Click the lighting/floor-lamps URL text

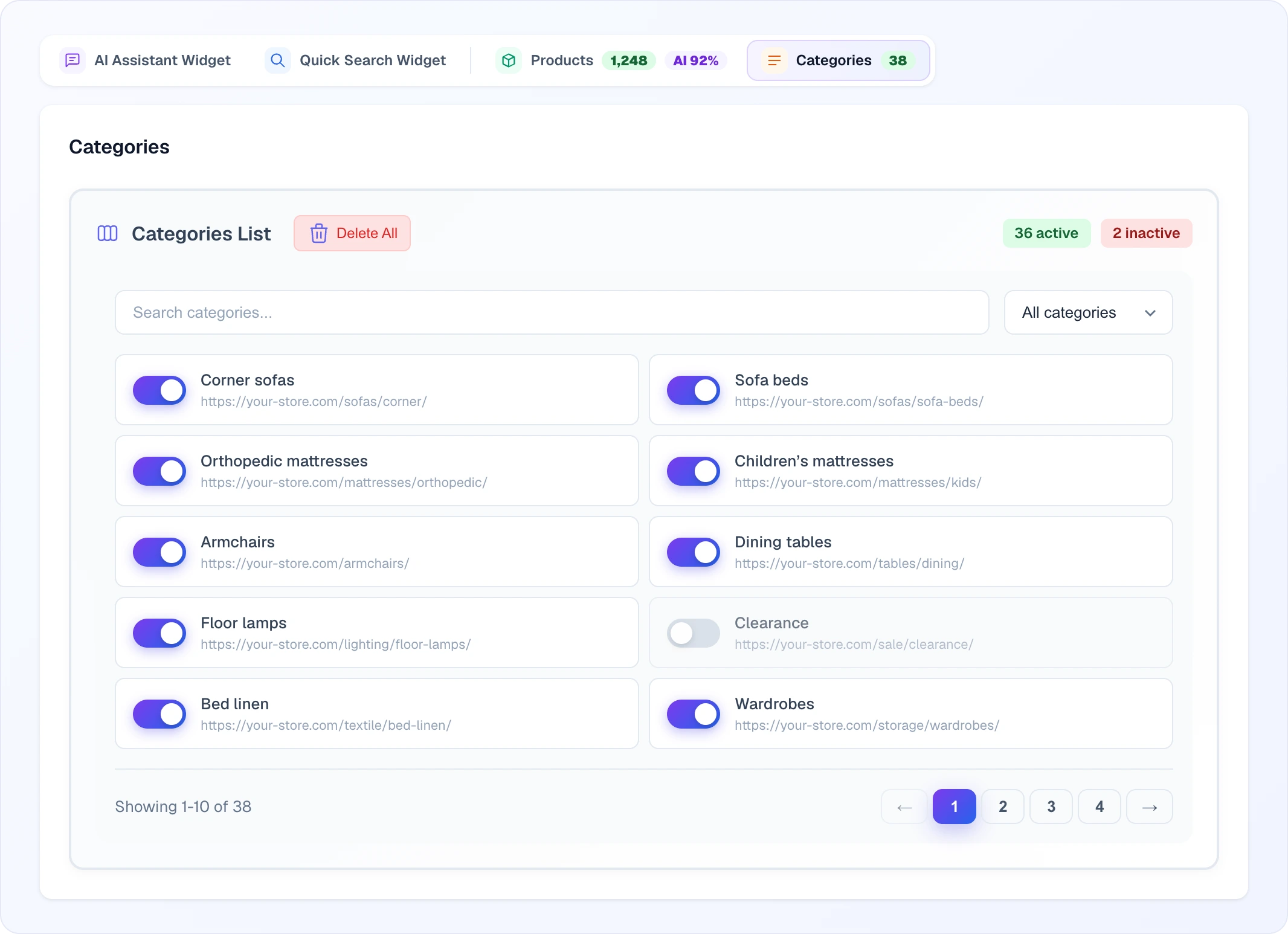335,645
